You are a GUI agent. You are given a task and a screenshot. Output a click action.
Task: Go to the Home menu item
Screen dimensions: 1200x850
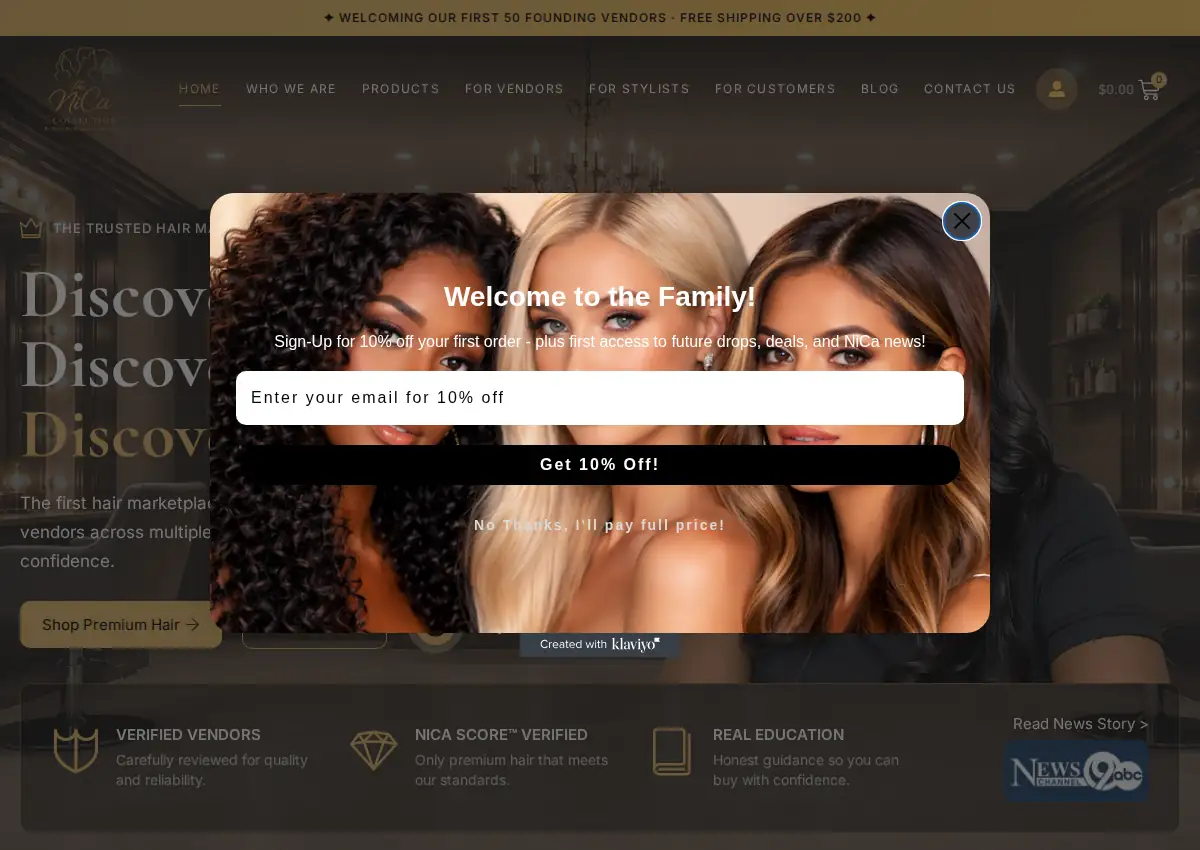point(200,89)
